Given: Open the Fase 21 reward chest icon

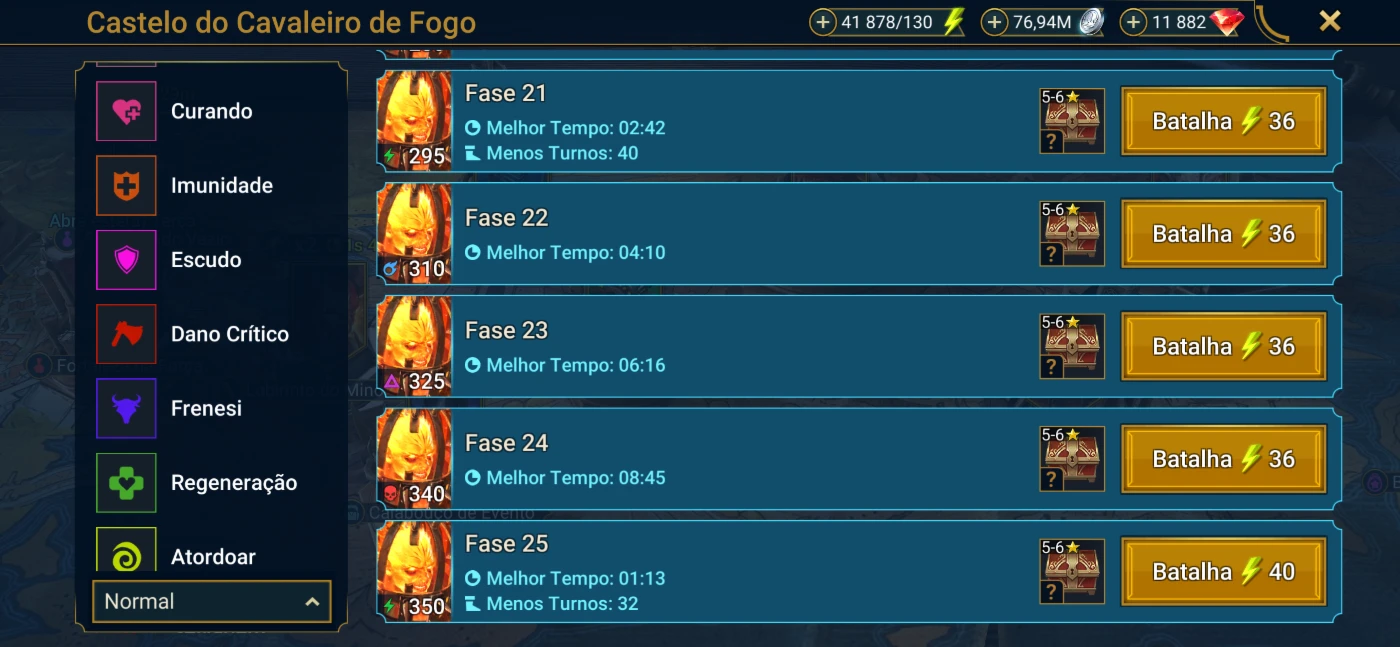Looking at the screenshot, I should (x=1072, y=121).
